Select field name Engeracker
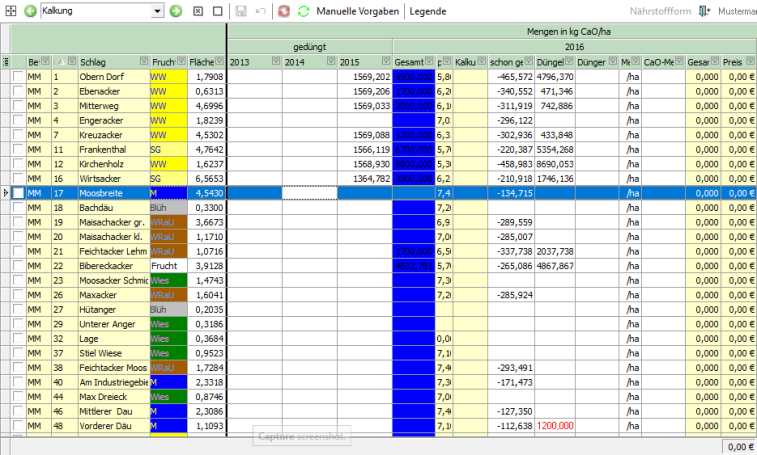Screen dimensions: 757x455 [101, 120]
